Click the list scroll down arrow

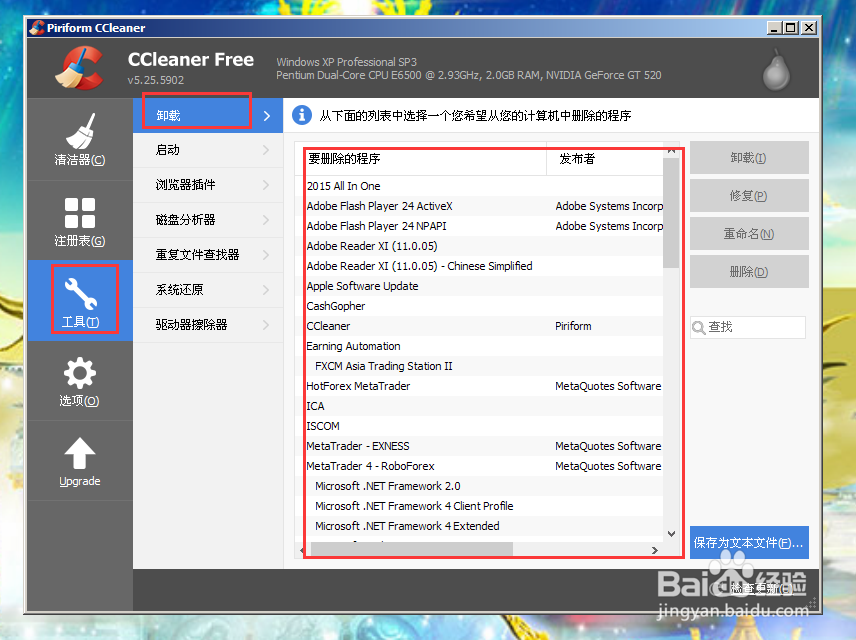pyautogui.click(x=671, y=534)
